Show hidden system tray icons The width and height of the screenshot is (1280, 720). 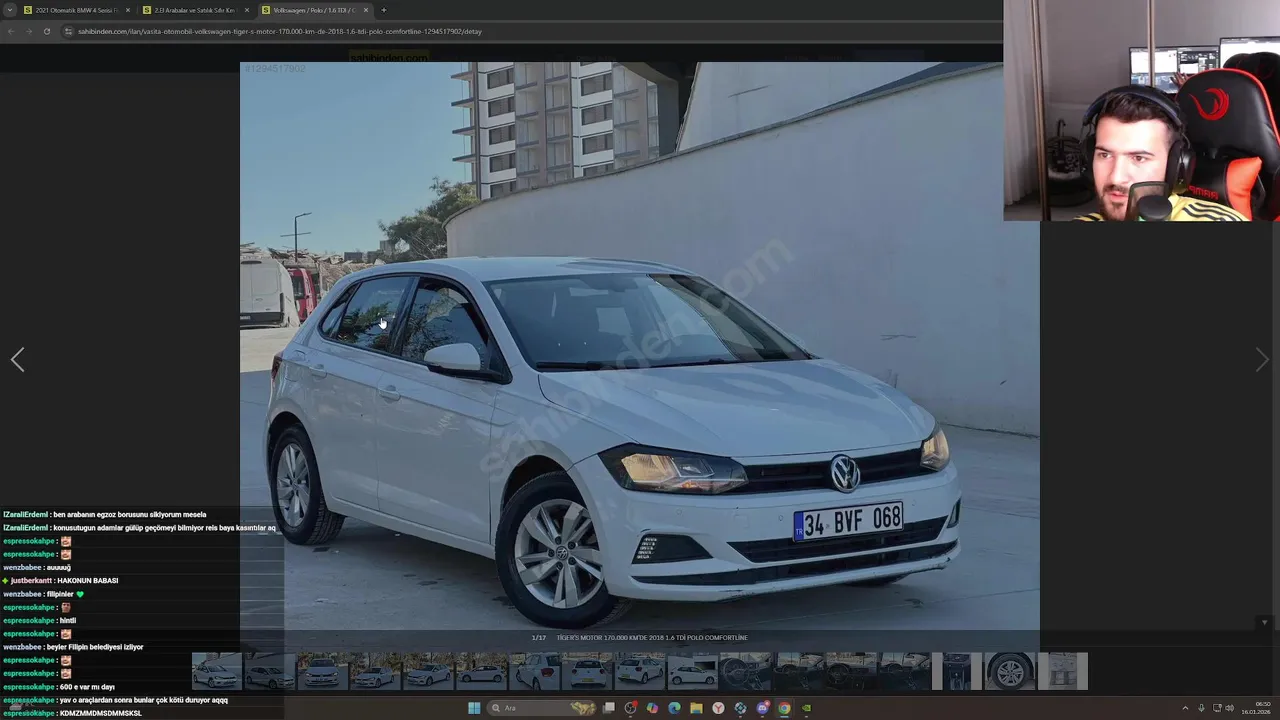click(x=1186, y=708)
